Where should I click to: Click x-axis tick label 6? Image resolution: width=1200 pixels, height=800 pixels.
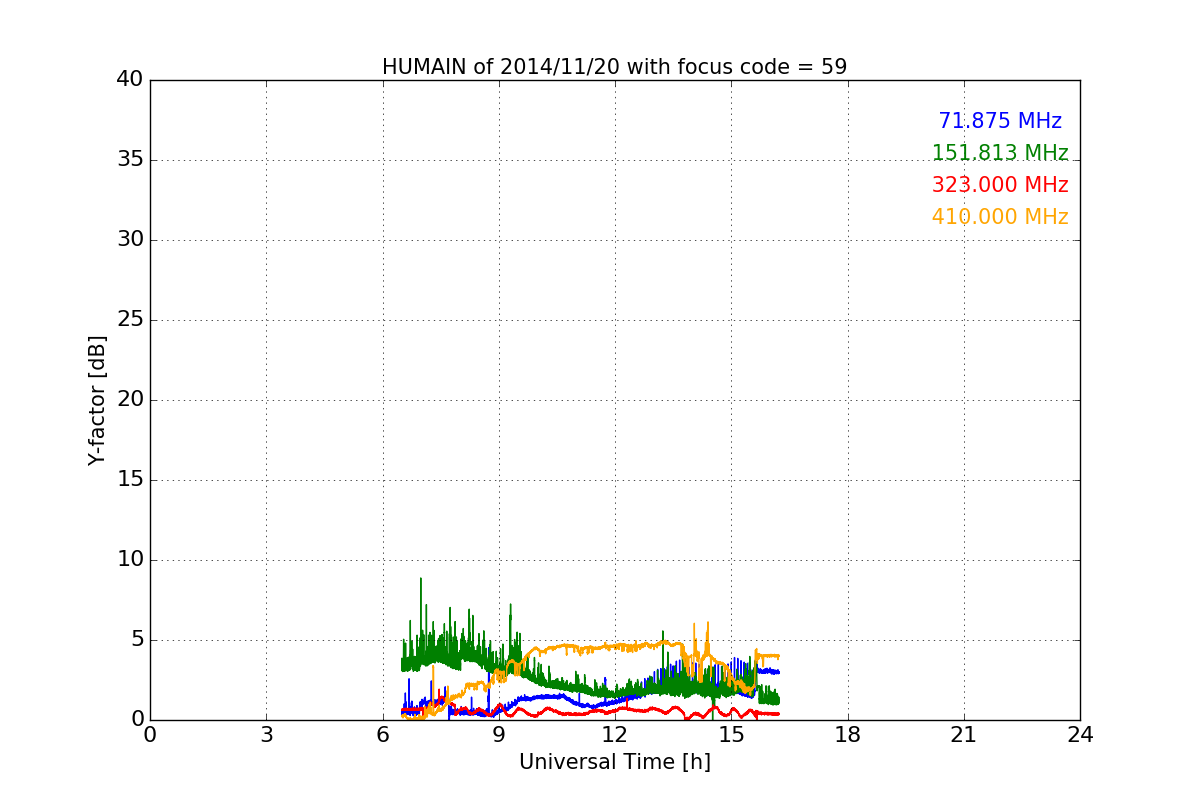[383, 735]
